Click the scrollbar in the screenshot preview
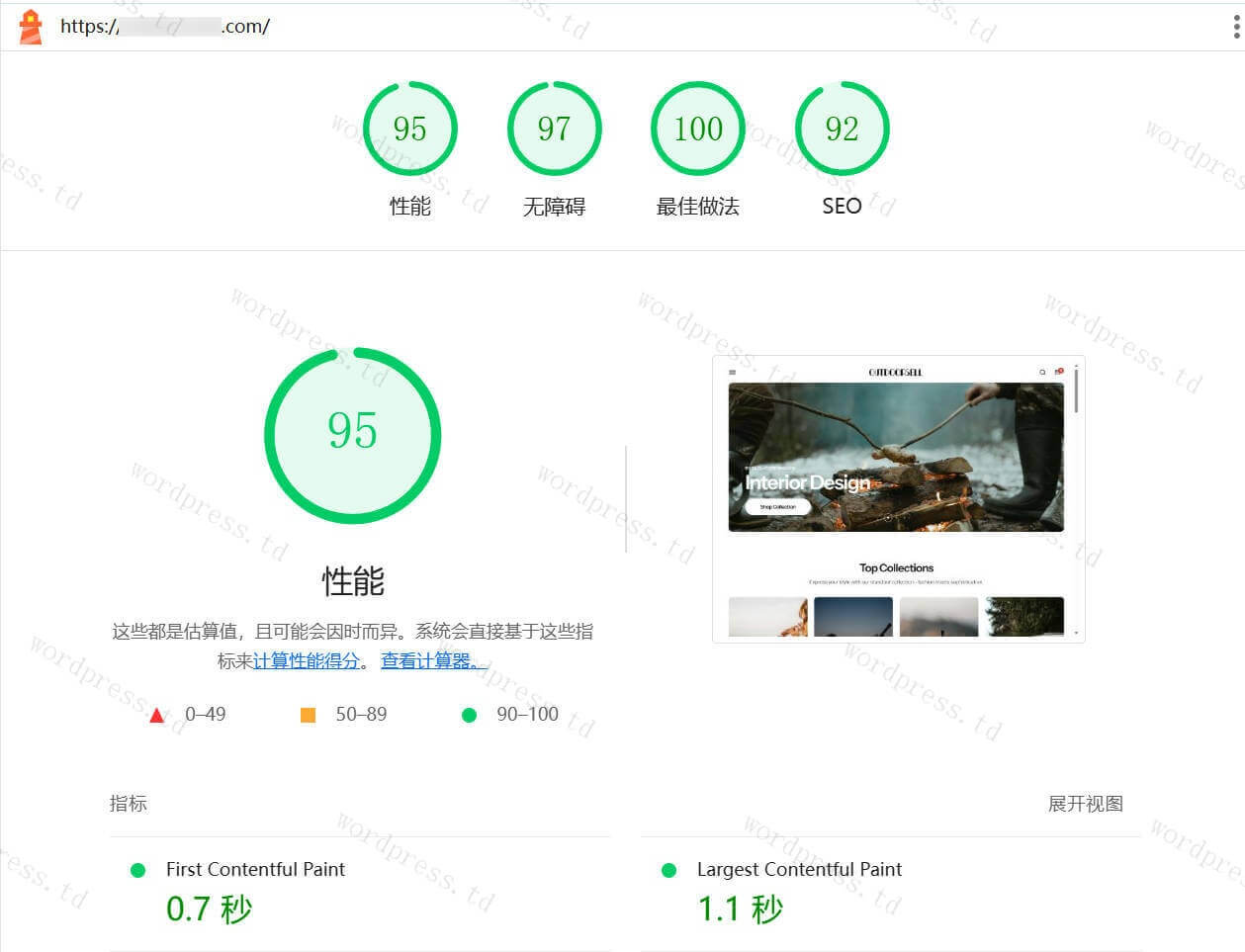 point(1076,390)
